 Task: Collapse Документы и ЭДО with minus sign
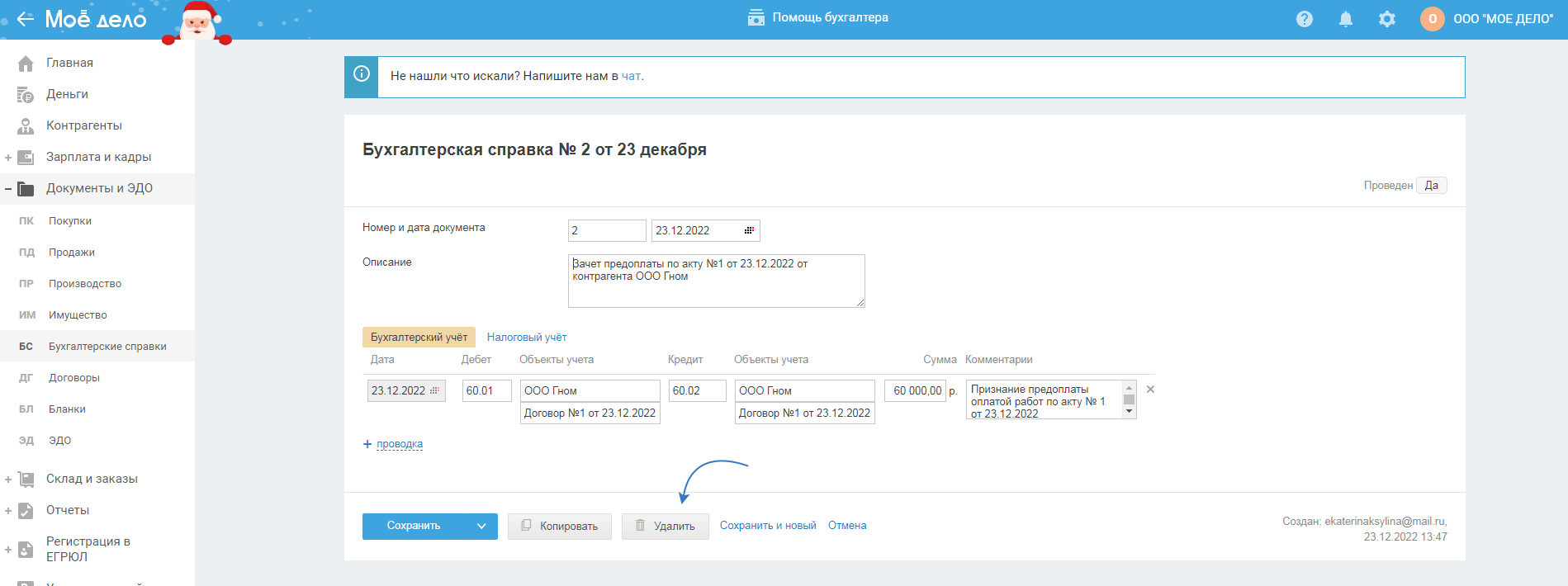8,189
